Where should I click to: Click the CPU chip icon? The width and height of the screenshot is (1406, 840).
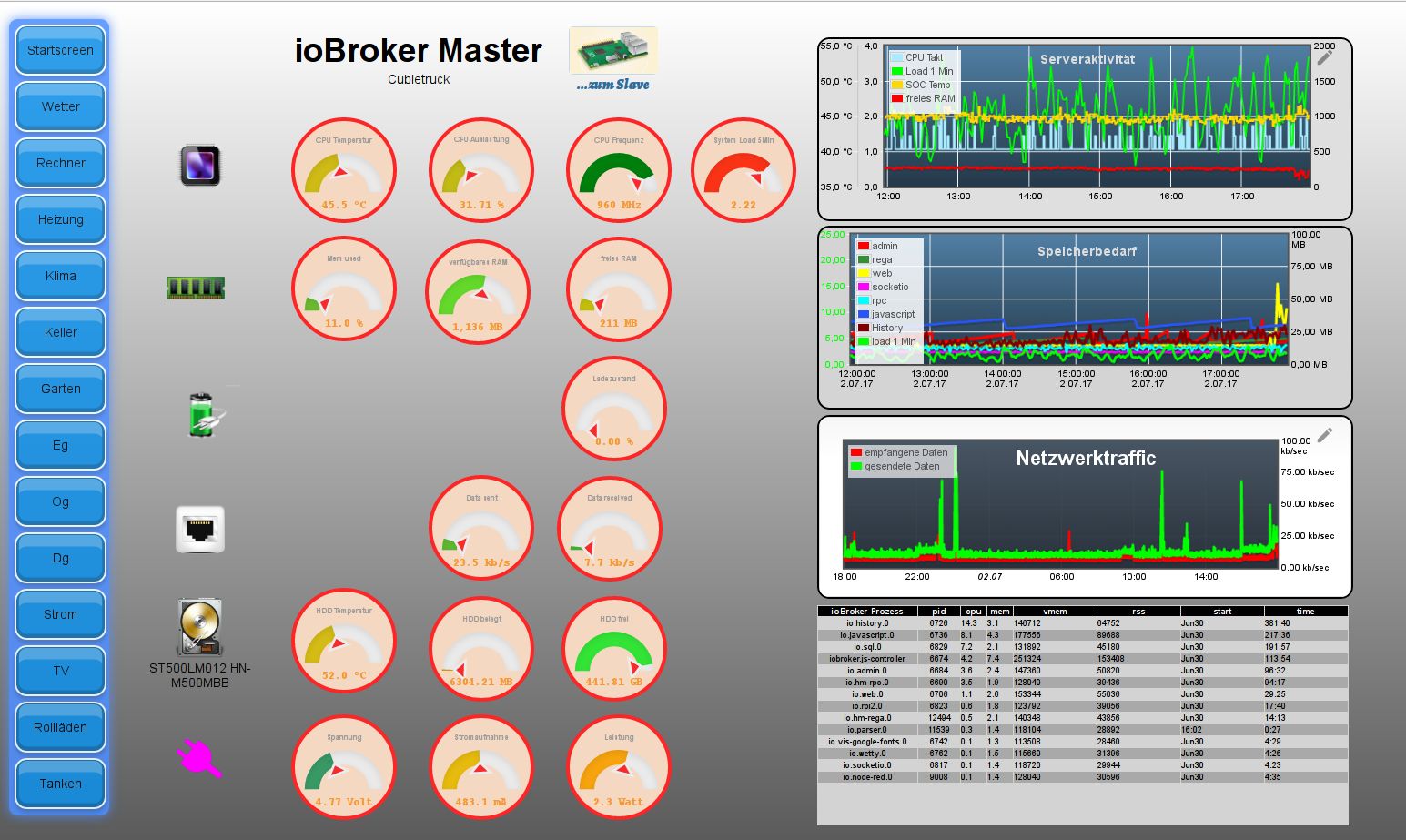point(200,166)
